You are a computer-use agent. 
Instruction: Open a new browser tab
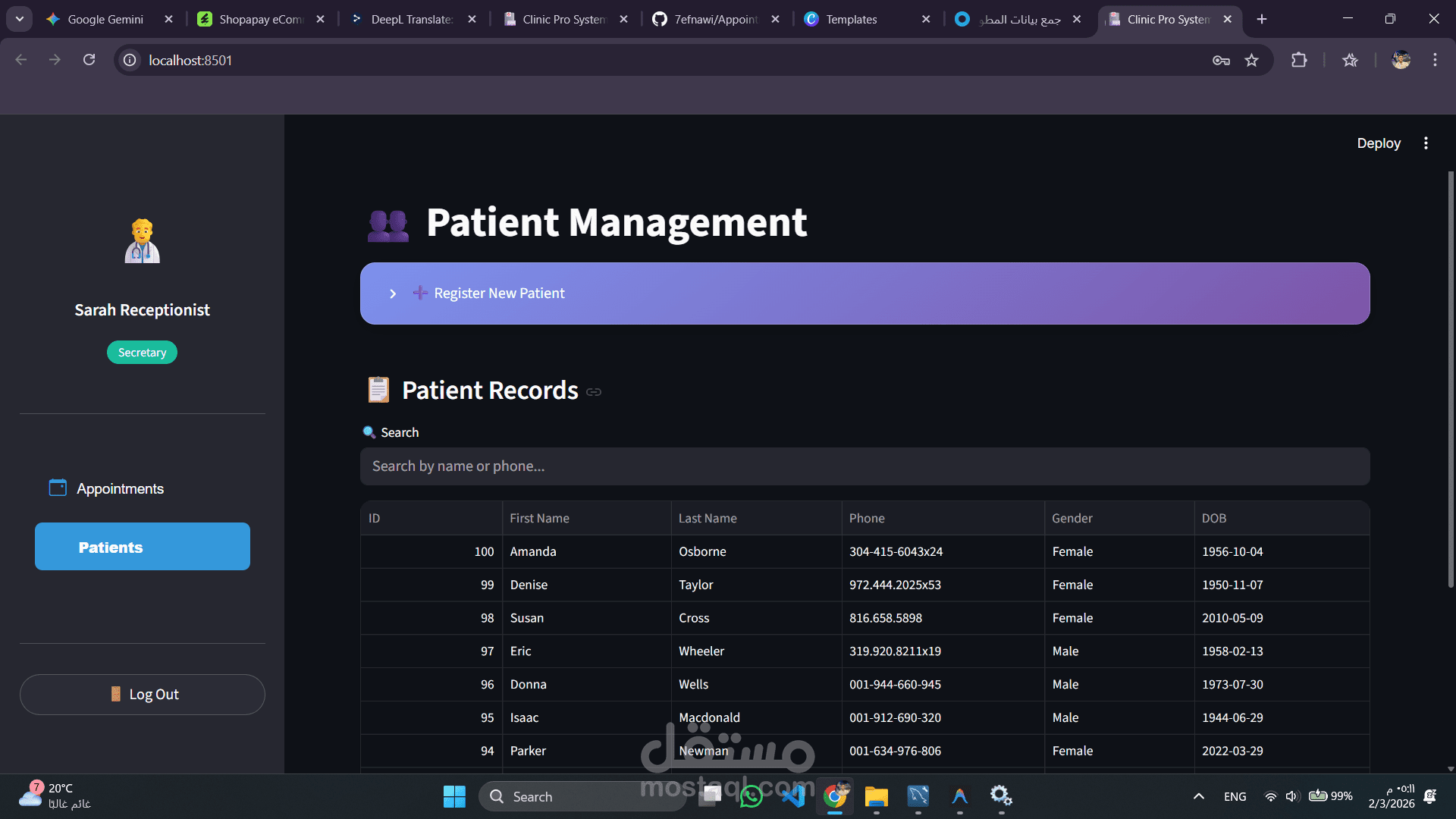point(1262,19)
